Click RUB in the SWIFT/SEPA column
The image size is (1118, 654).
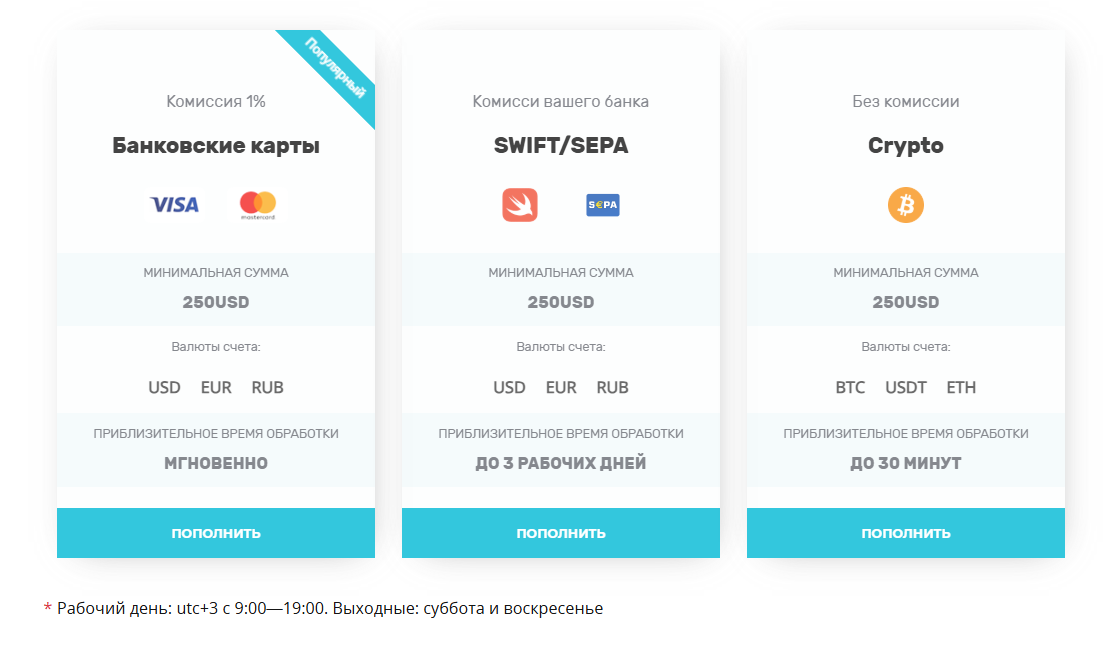(613, 387)
